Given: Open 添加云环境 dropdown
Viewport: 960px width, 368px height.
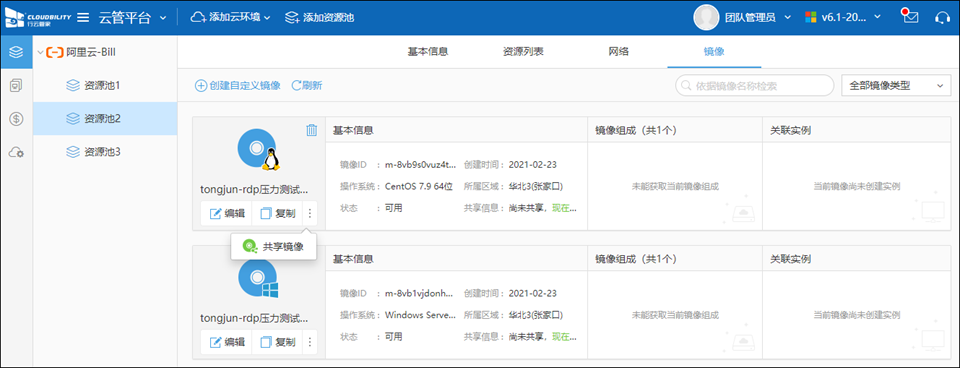Looking at the screenshot, I should (x=230, y=18).
